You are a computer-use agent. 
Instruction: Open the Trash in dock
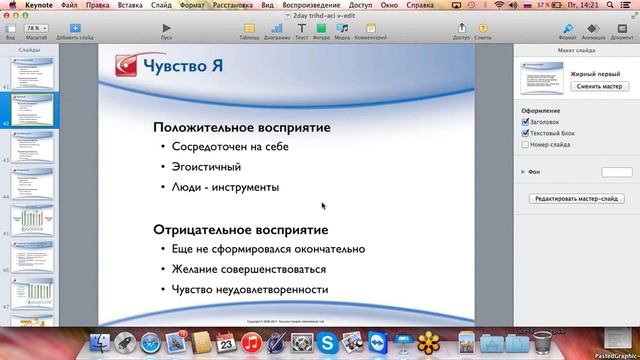click(x=542, y=342)
